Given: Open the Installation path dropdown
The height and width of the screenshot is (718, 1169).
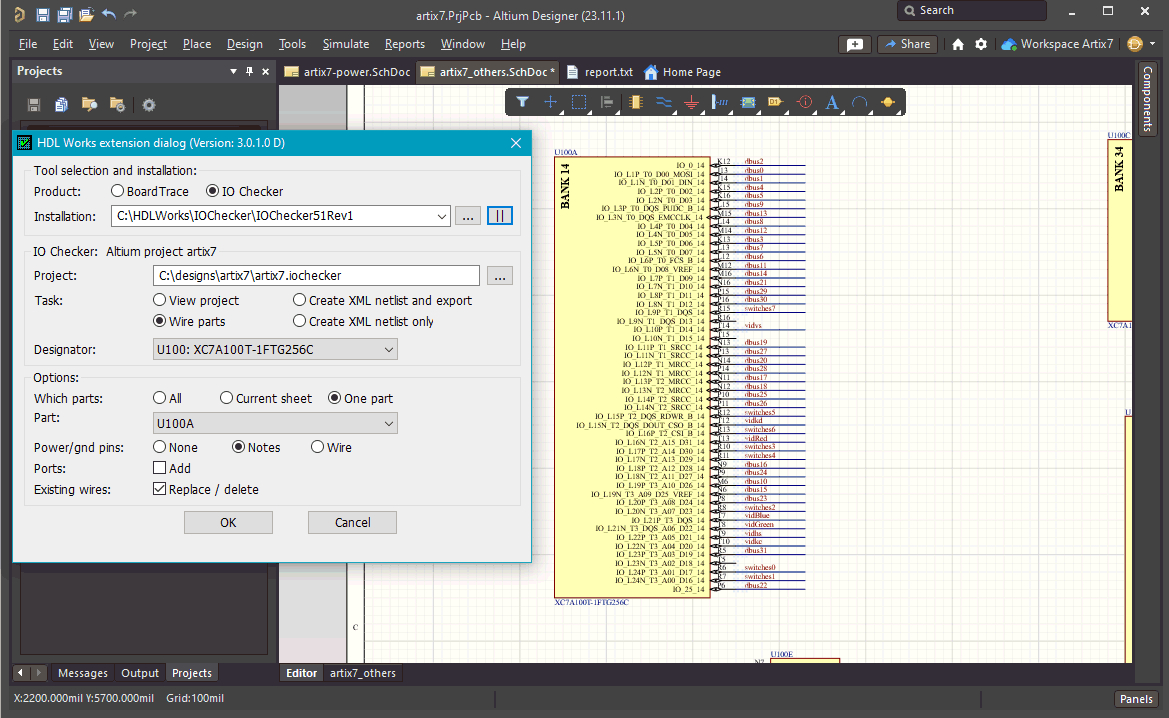Looking at the screenshot, I should pos(442,216).
